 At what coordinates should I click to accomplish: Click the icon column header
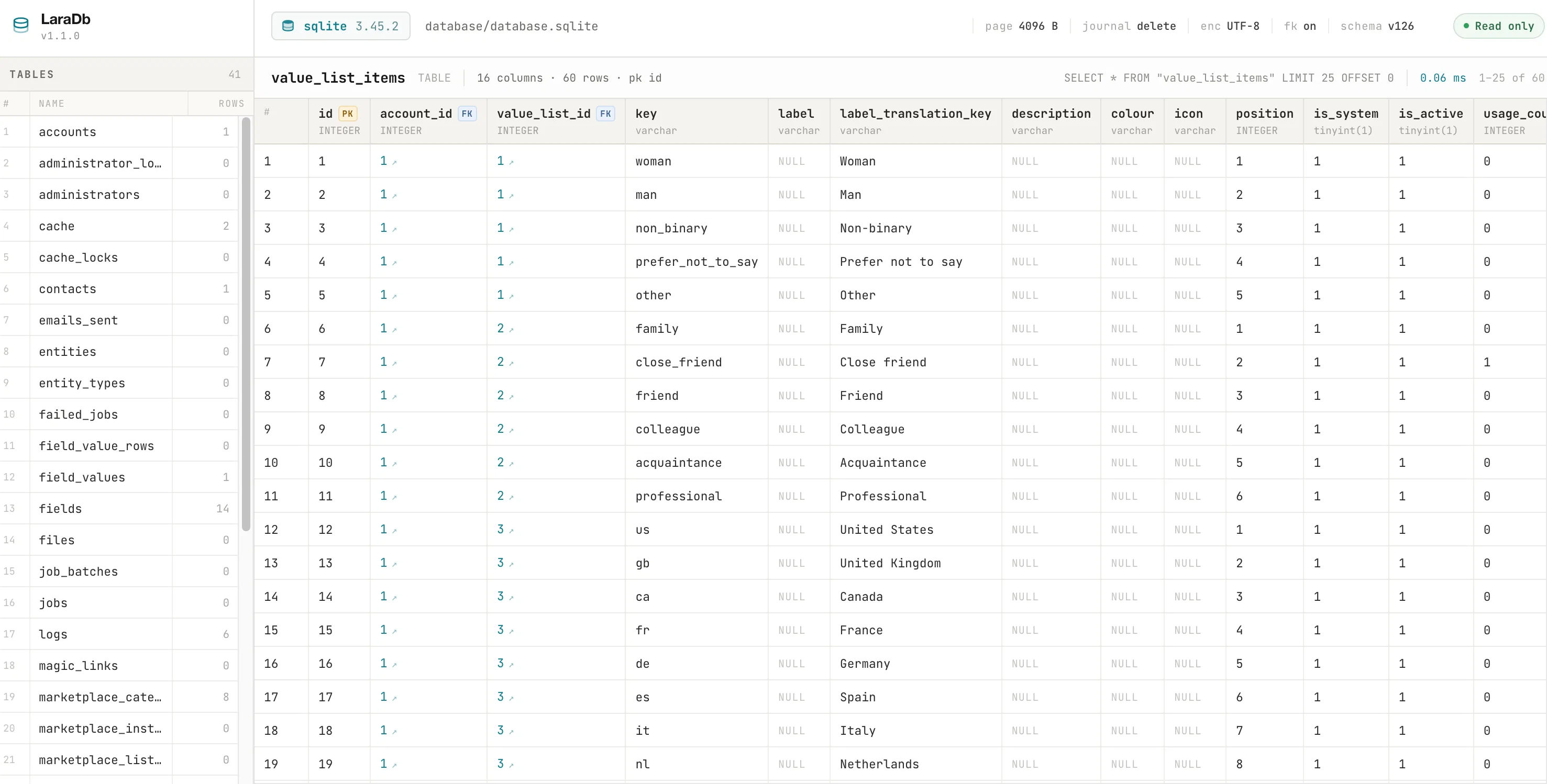(x=1195, y=121)
